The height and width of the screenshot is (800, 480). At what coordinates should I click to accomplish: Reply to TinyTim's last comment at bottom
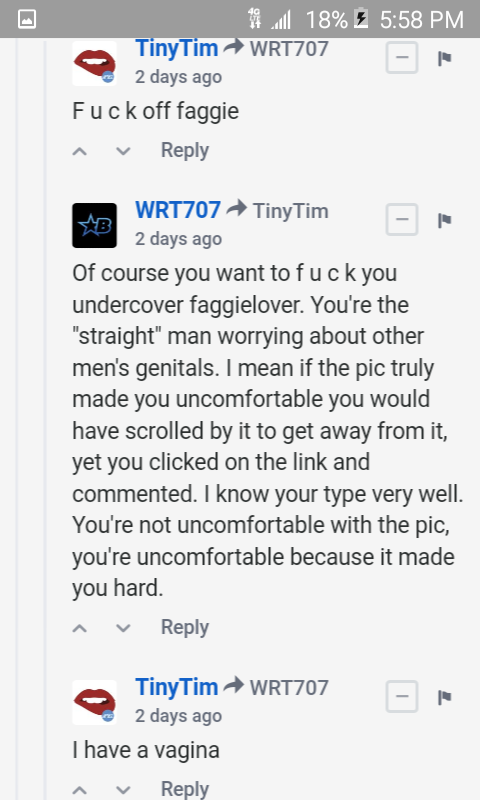185,789
